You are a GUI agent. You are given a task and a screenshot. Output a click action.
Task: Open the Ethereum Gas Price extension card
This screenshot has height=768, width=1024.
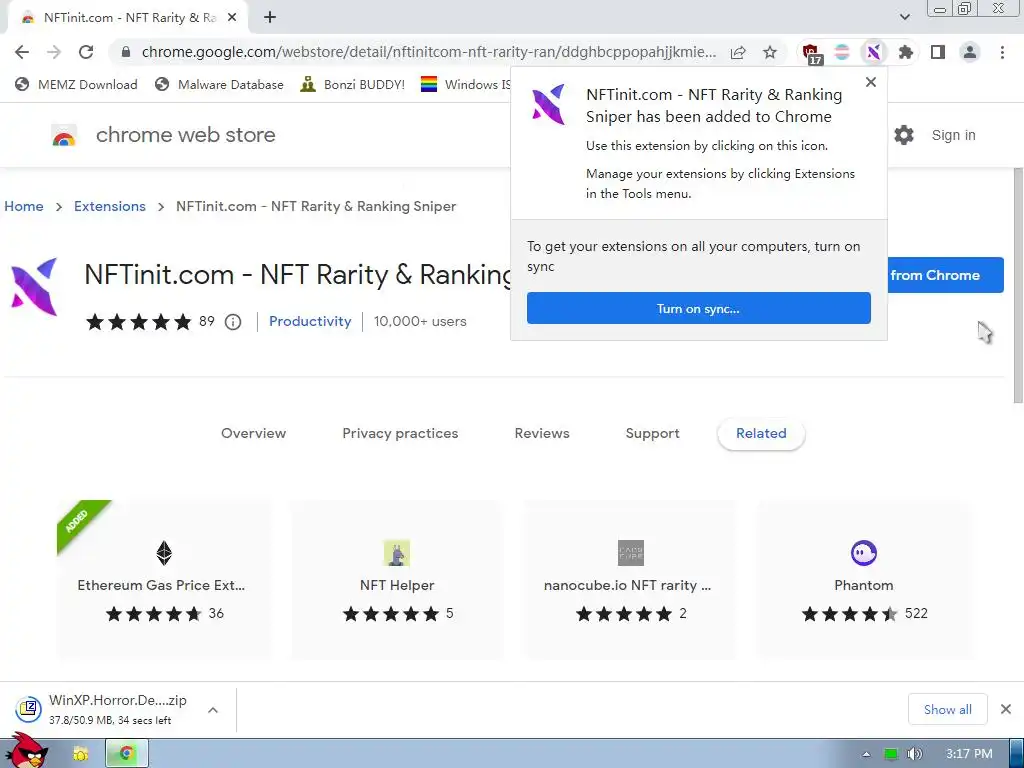pos(163,579)
